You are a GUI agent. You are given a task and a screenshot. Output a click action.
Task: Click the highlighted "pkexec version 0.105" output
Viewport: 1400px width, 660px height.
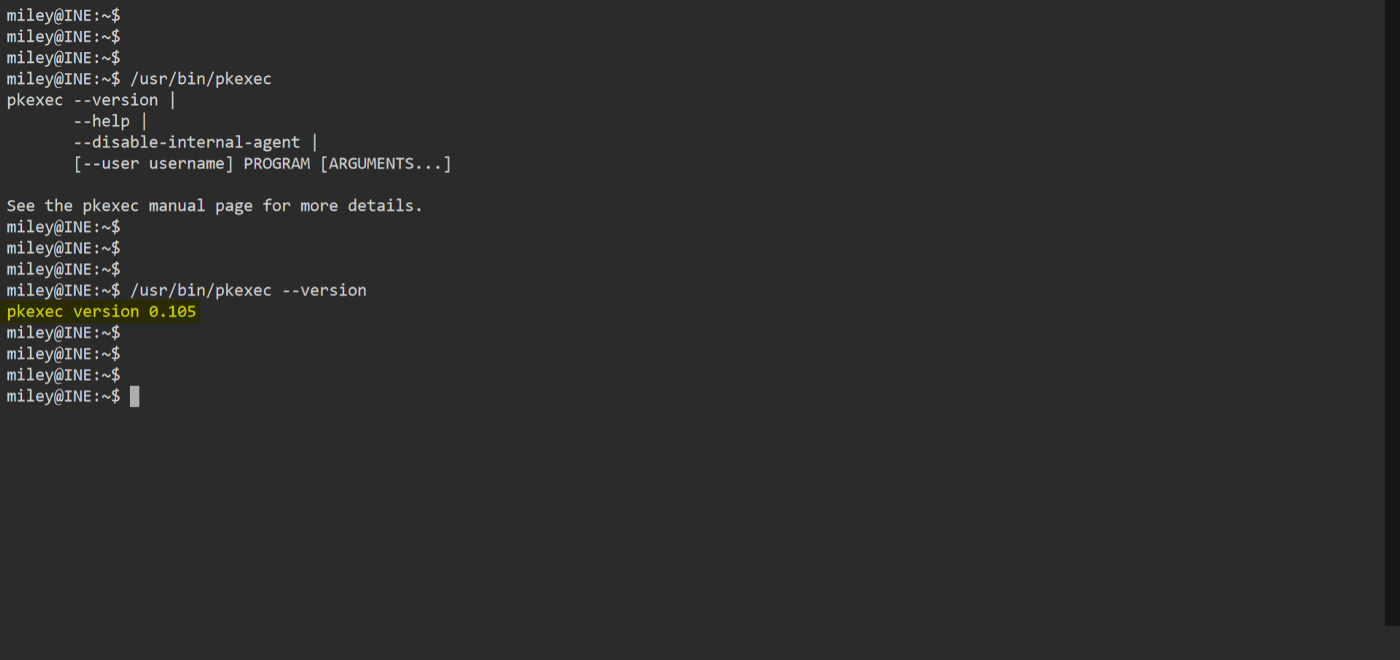pos(101,312)
